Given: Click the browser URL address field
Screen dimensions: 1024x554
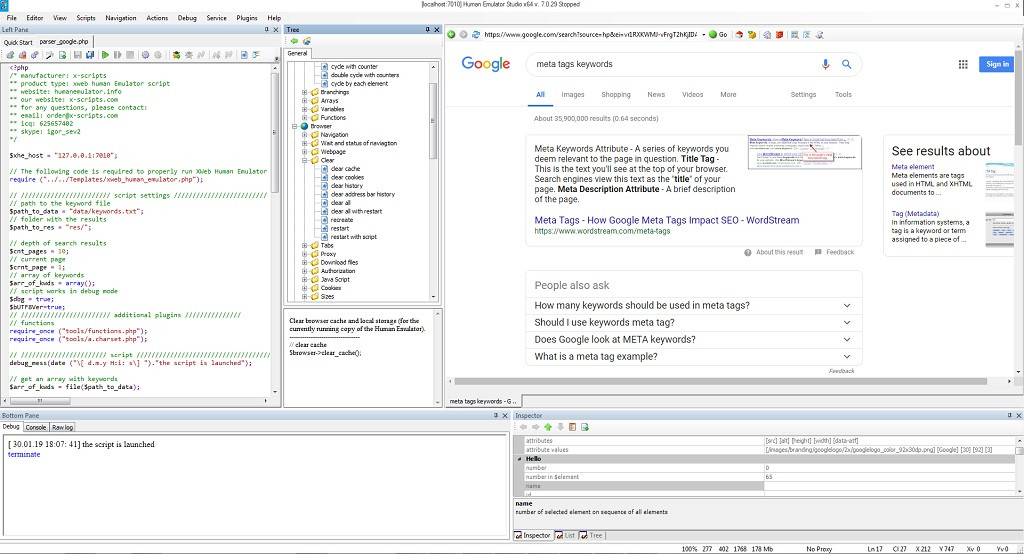Looking at the screenshot, I should point(591,35).
